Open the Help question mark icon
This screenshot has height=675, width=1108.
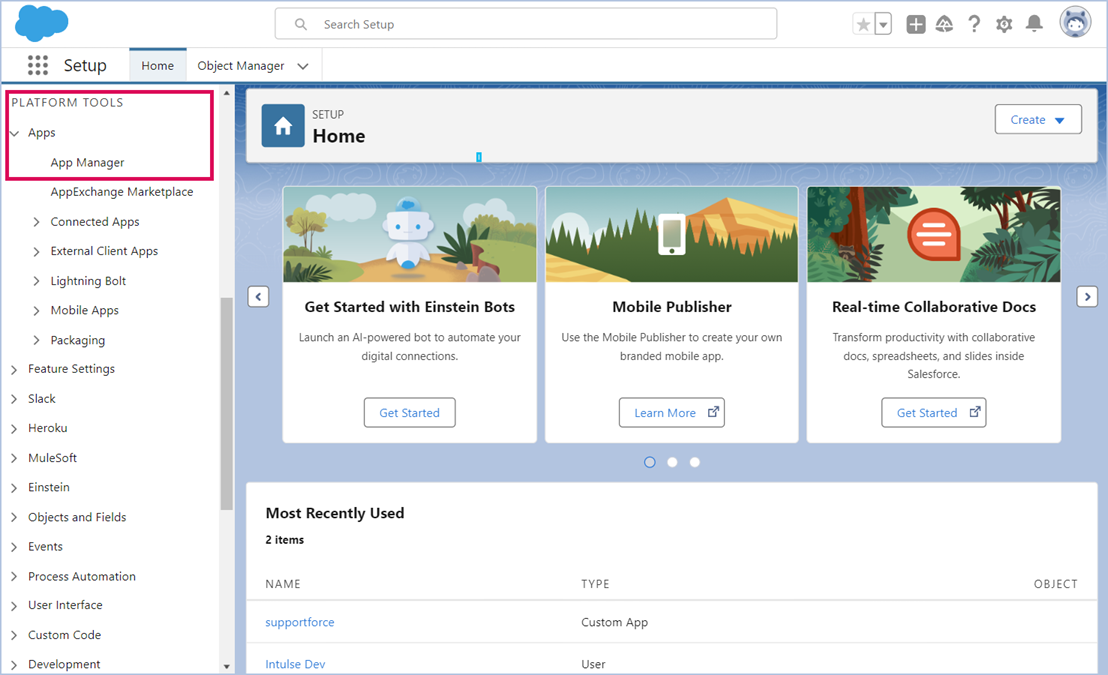tap(974, 25)
